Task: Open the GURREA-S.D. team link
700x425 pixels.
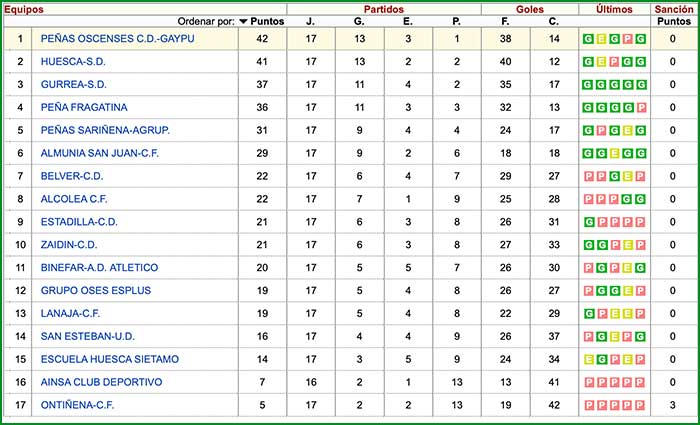Action: click(74, 85)
